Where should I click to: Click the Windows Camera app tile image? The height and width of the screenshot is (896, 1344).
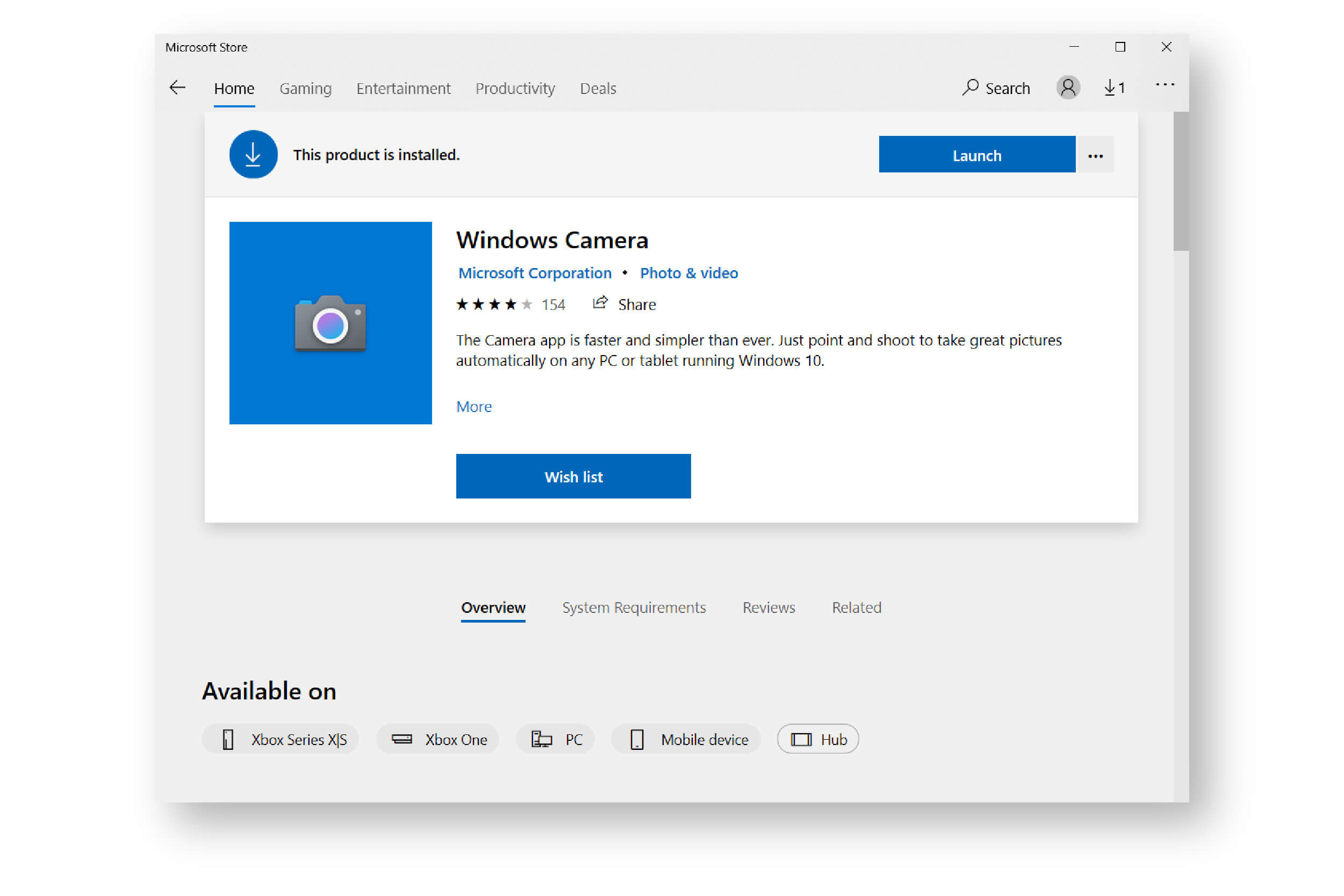tap(330, 323)
